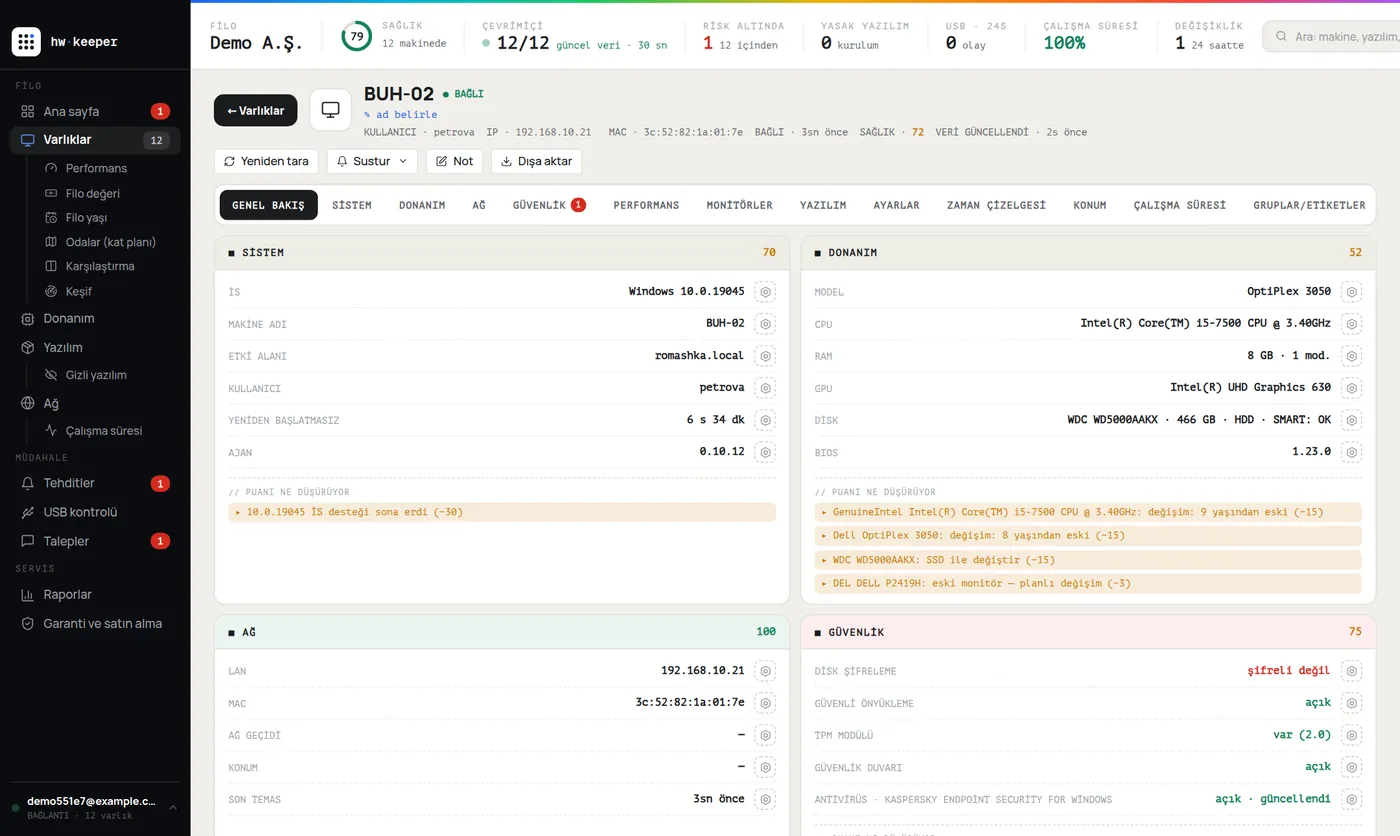Screen dimensions: 1400x836
Task: Click the gear icon in the CPU row
Action: coord(1351,324)
